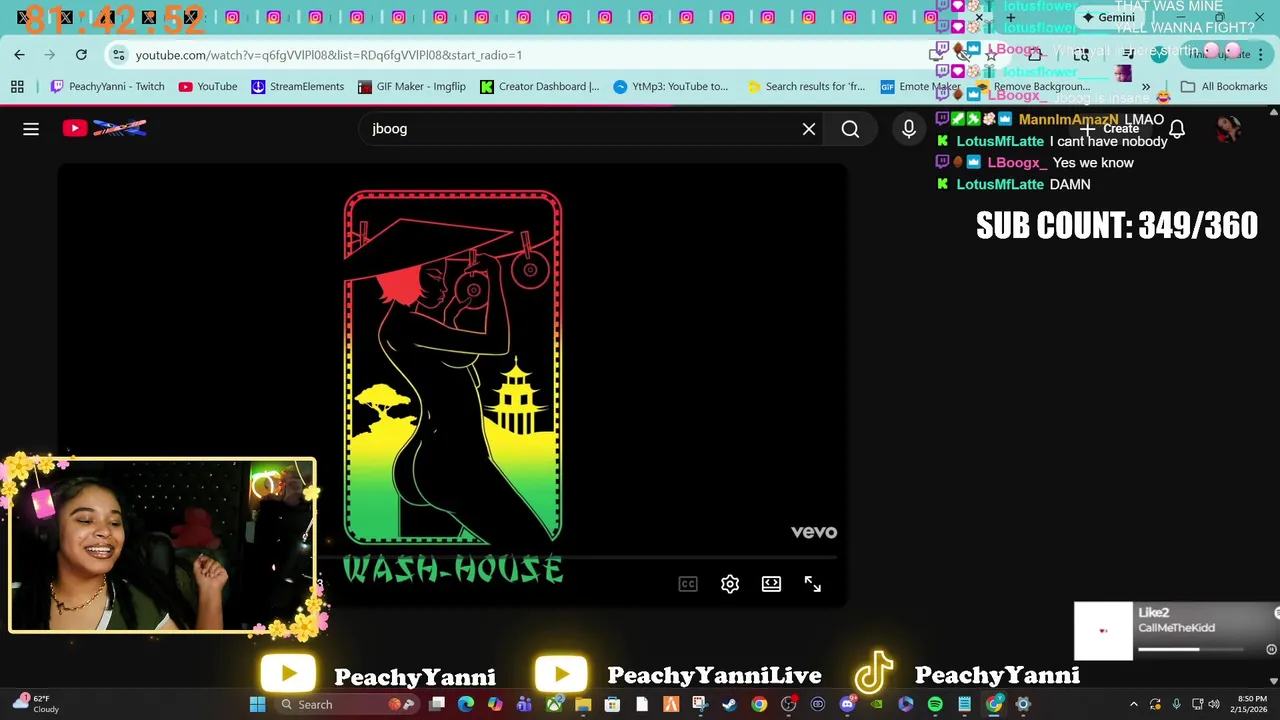Click the vevo logo on the video
Screen dimensions: 1280x720
pos(814,532)
